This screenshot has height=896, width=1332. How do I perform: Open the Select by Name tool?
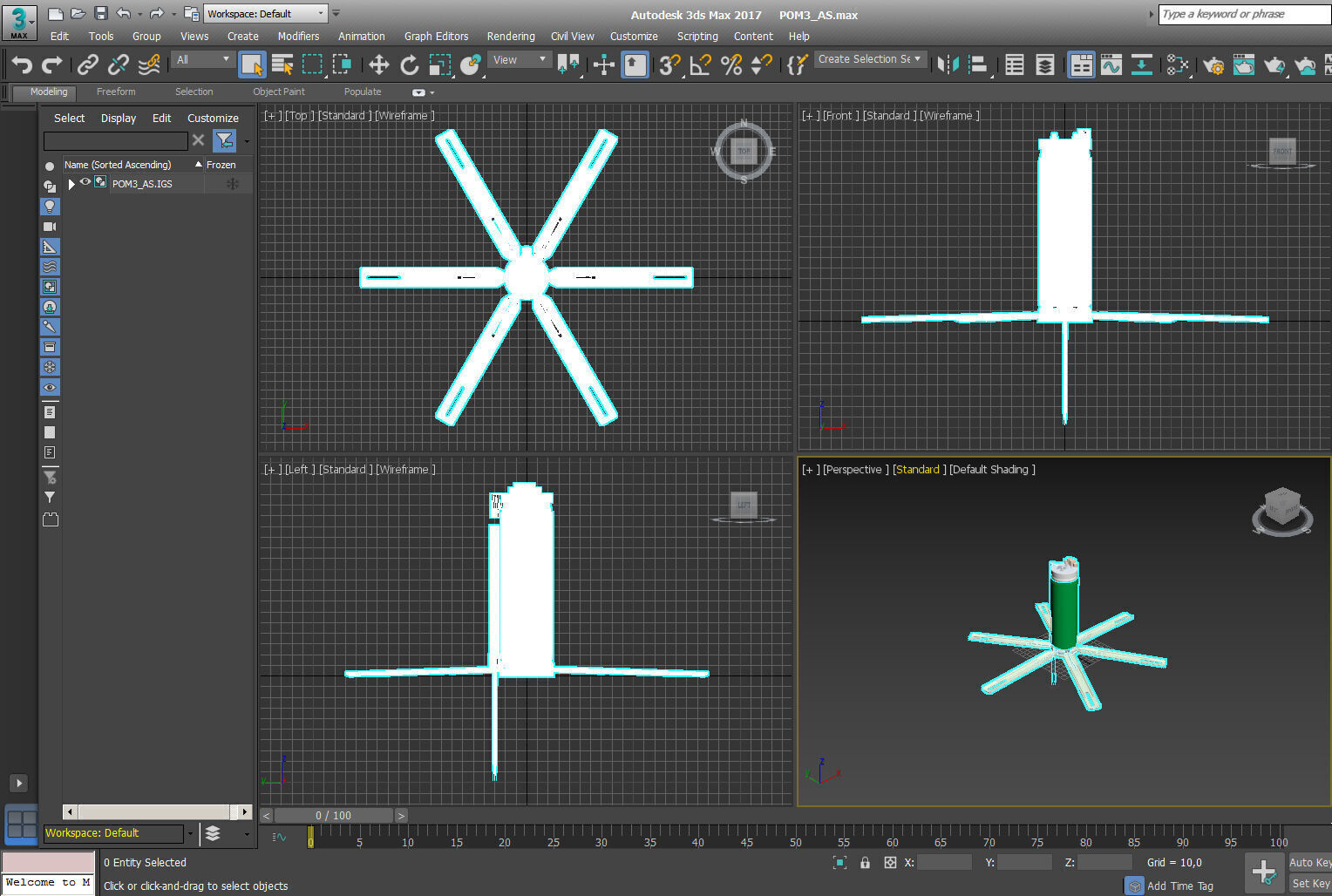coord(282,64)
